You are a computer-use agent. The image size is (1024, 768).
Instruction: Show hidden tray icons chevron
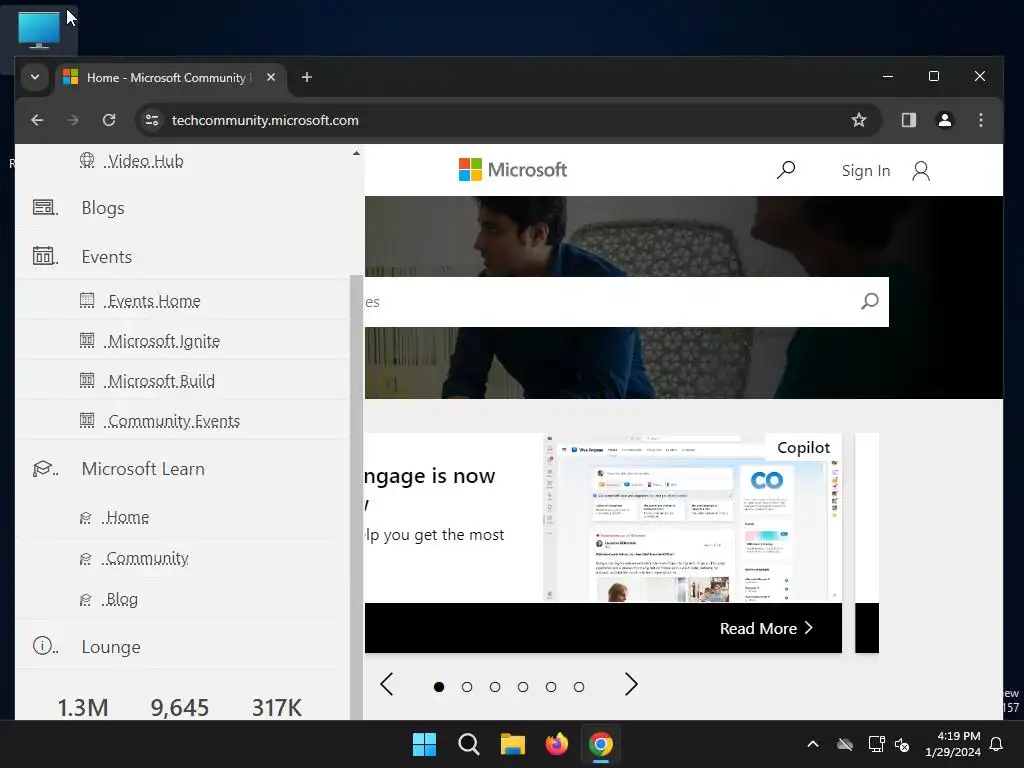click(x=812, y=744)
